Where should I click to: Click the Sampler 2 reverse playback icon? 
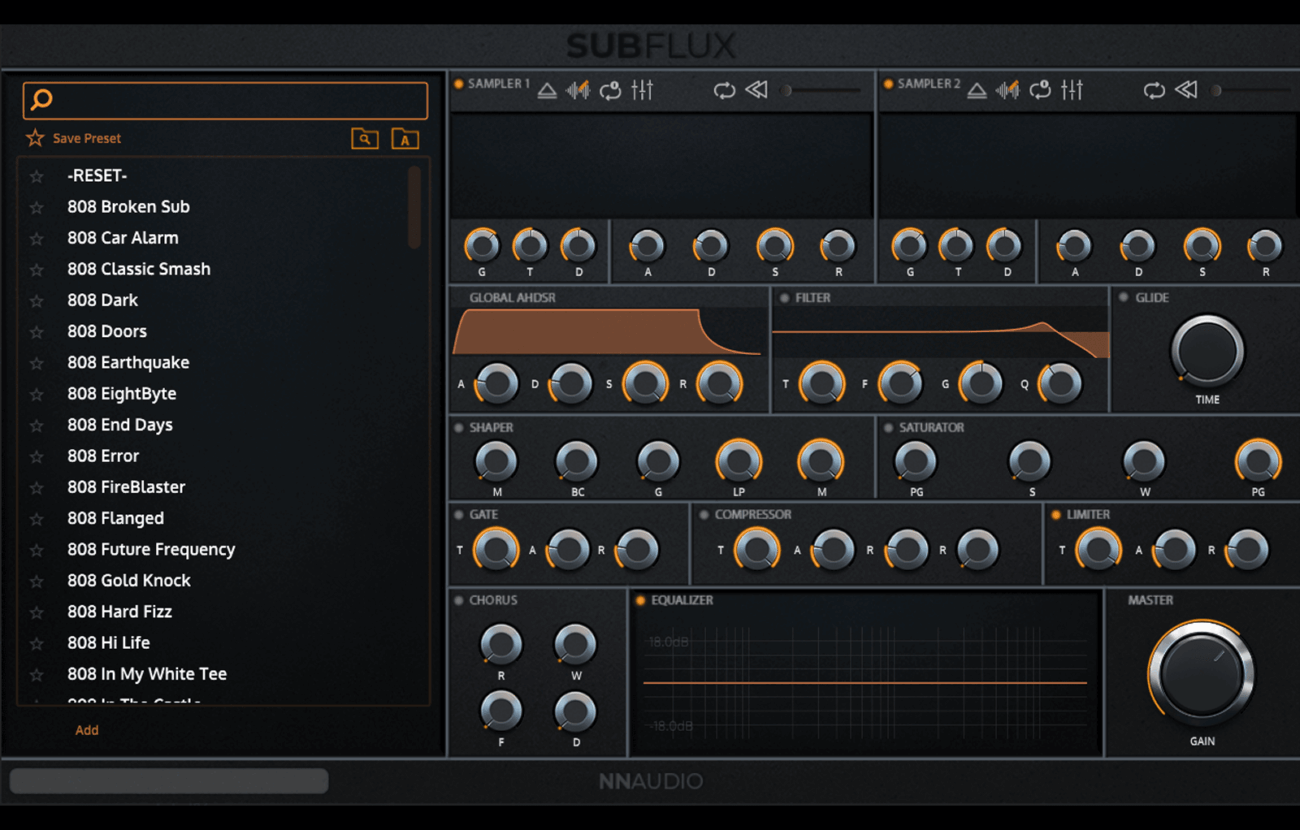tap(1186, 90)
